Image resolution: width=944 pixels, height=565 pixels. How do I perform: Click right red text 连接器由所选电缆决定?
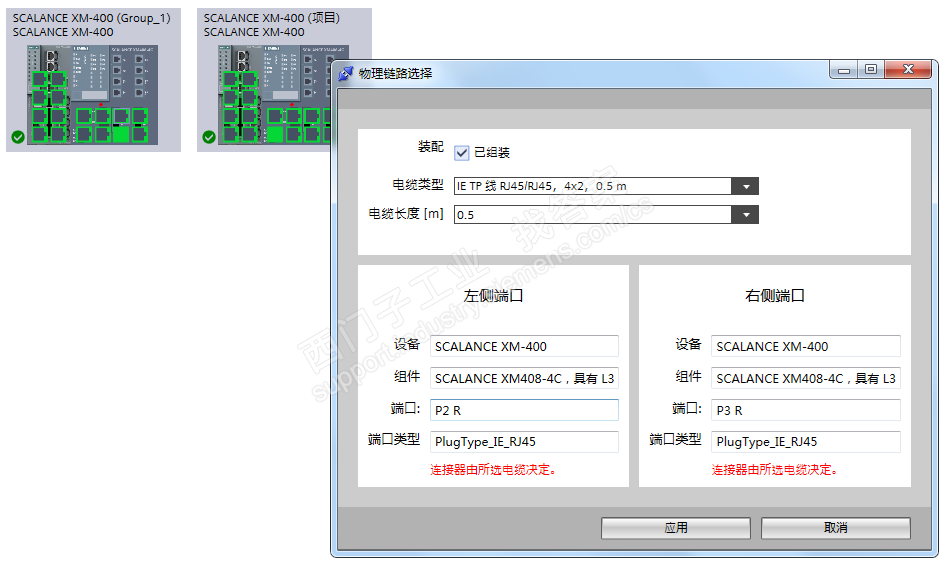pyautogui.click(x=775, y=470)
